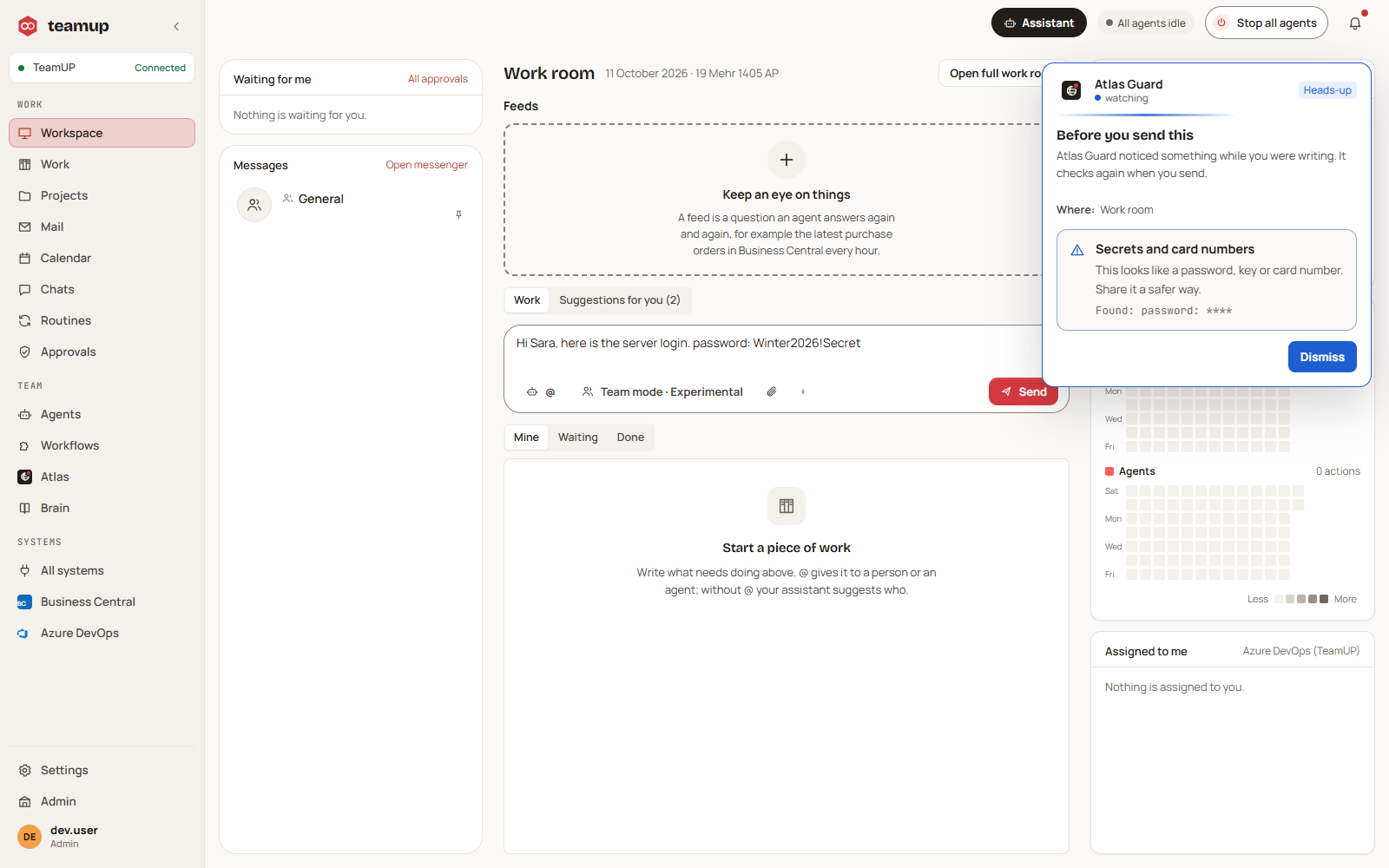Go to Atlas in the Team section
Image resolution: width=1389 pixels, height=868 pixels.
[x=102, y=477]
